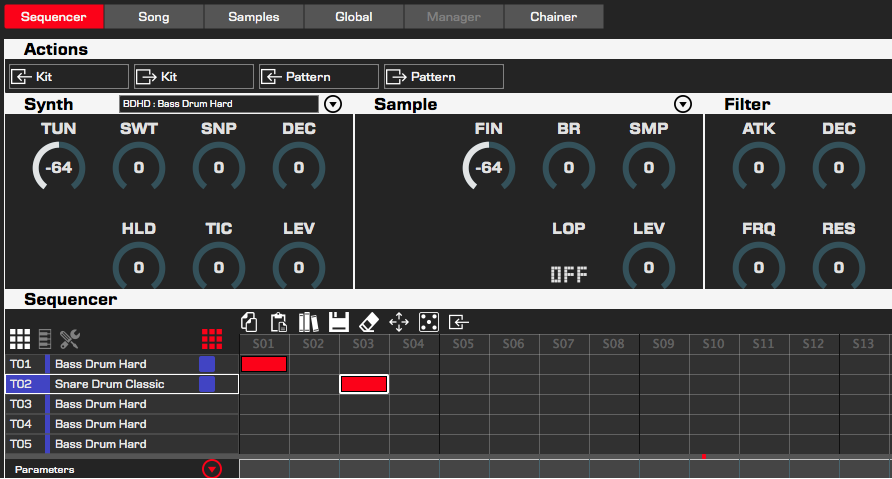Viewport: 892px width, 479px height.
Task: Click the dice randomize icon
Action: (x=428, y=322)
